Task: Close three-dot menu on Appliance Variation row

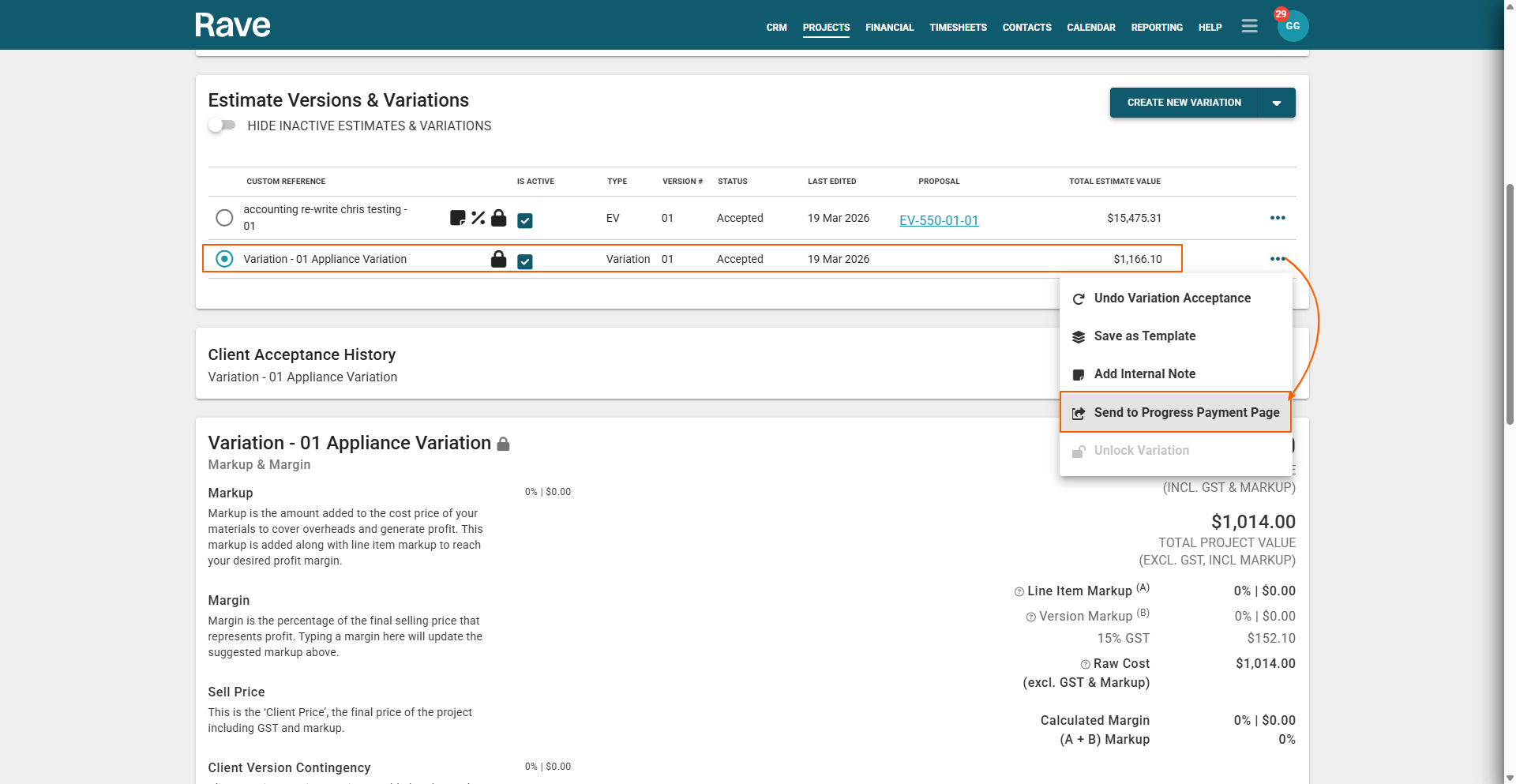Action: click(1278, 259)
